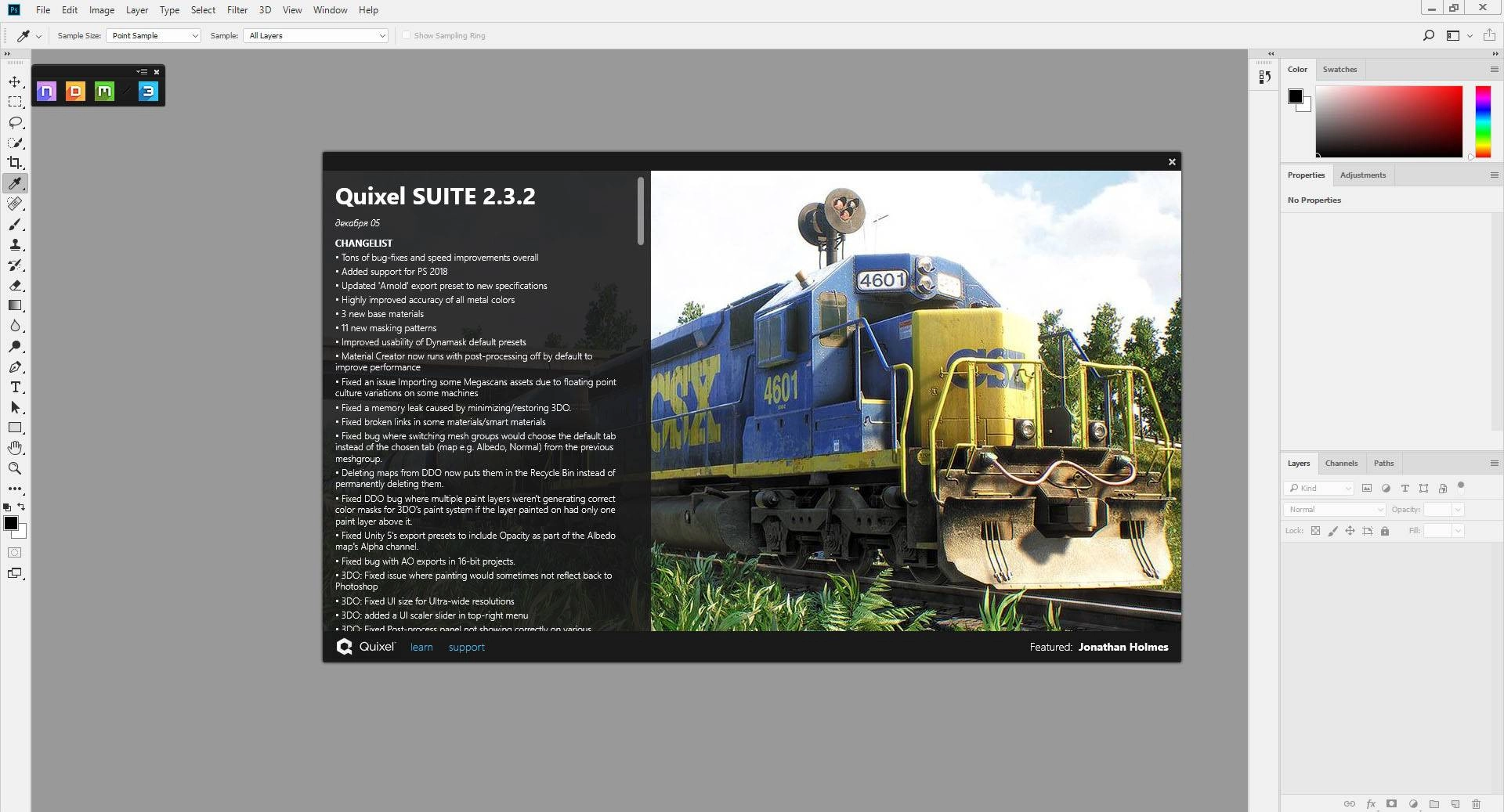The width and height of the screenshot is (1504, 812).
Task: Click the Quixel support link
Action: (x=466, y=648)
